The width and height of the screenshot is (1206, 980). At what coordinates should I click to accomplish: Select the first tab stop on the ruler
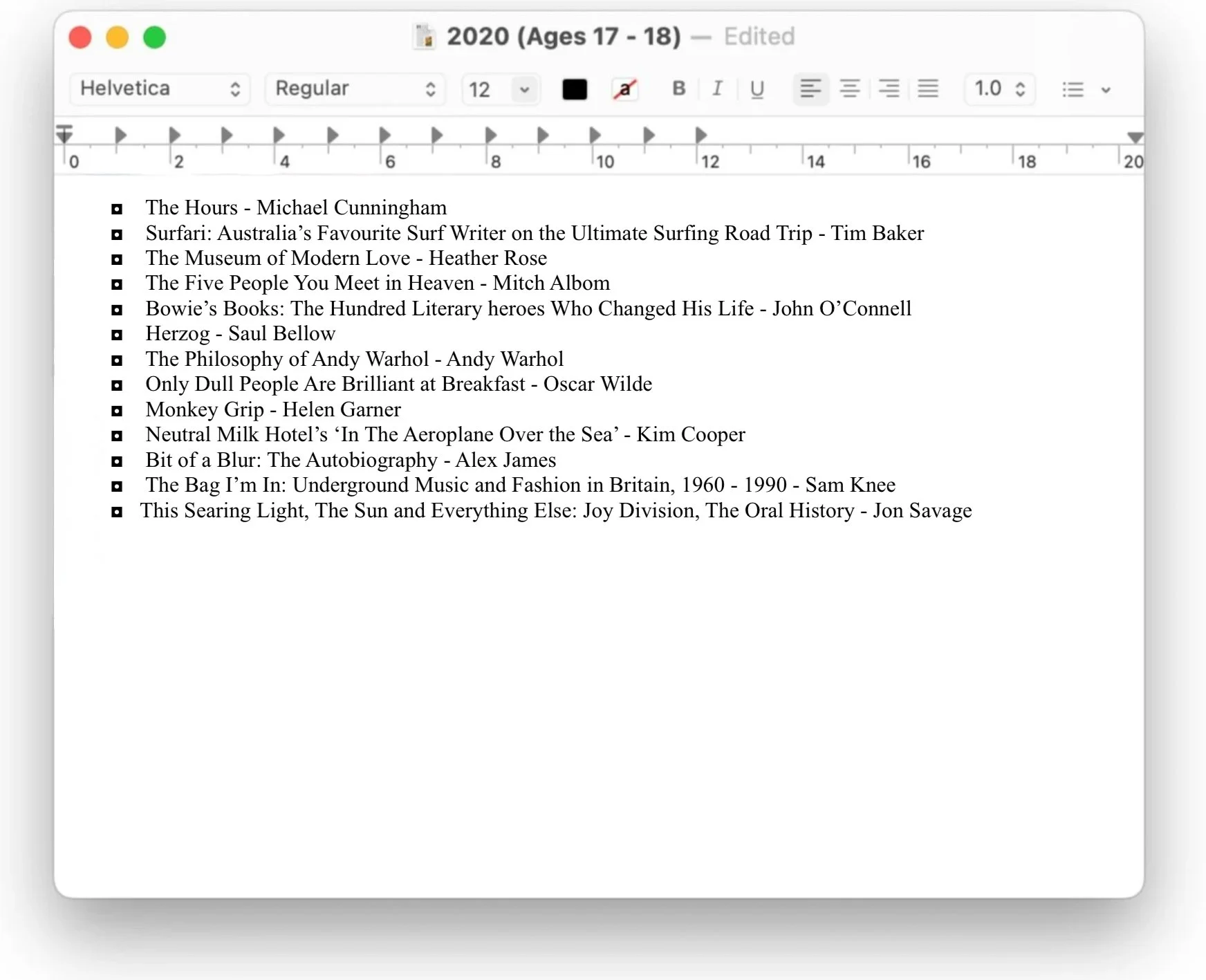click(x=120, y=135)
